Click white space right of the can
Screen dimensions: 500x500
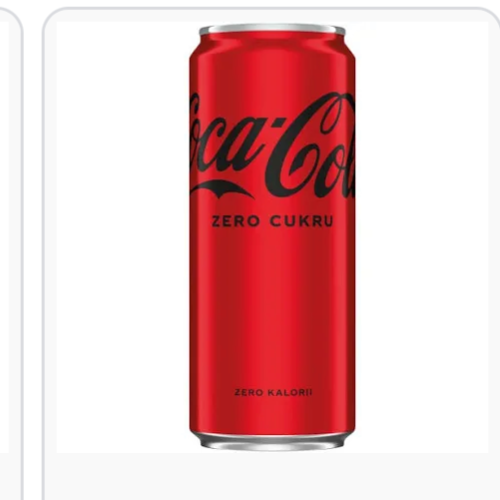click(x=422, y=237)
